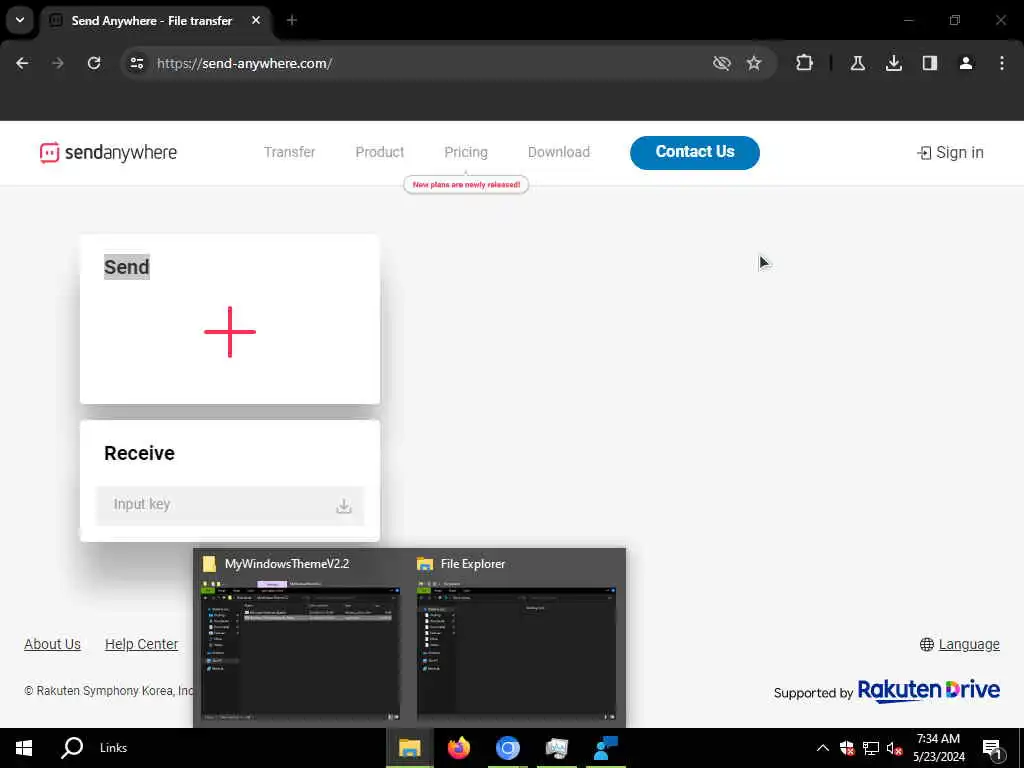The height and width of the screenshot is (768, 1024).
Task: Bookmark this page with the star icon
Action: click(x=754, y=63)
